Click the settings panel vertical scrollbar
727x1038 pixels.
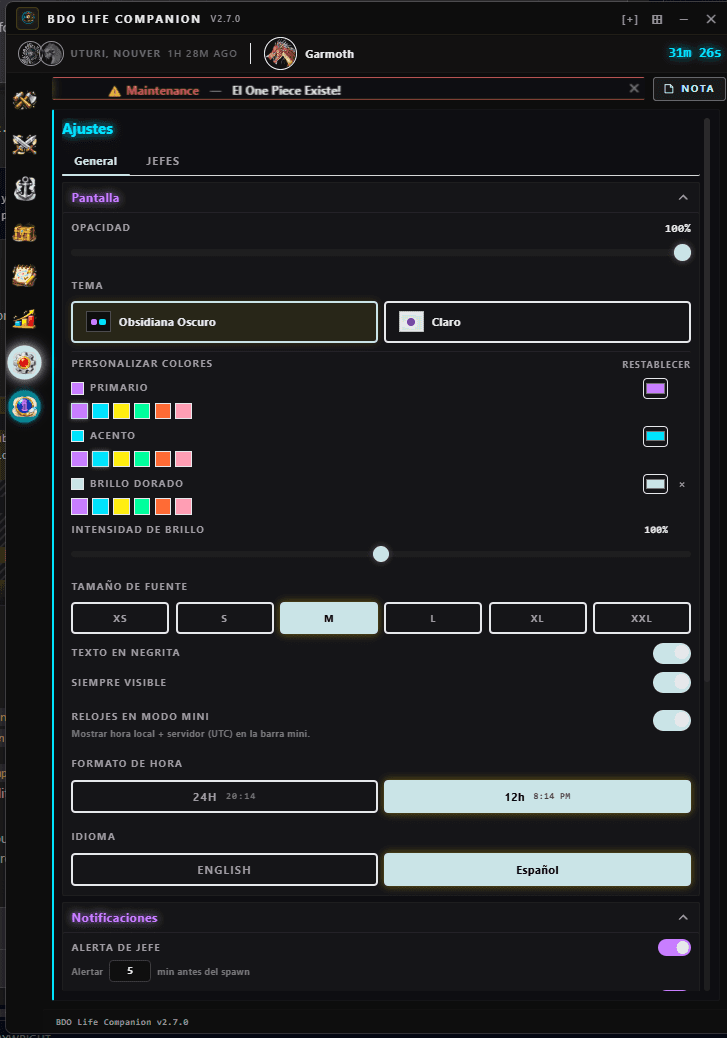pos(707,401)
